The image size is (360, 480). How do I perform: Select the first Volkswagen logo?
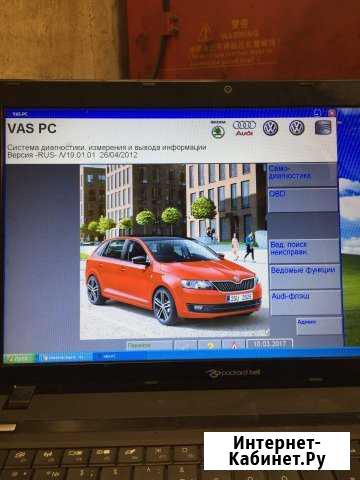coord(270,128)
